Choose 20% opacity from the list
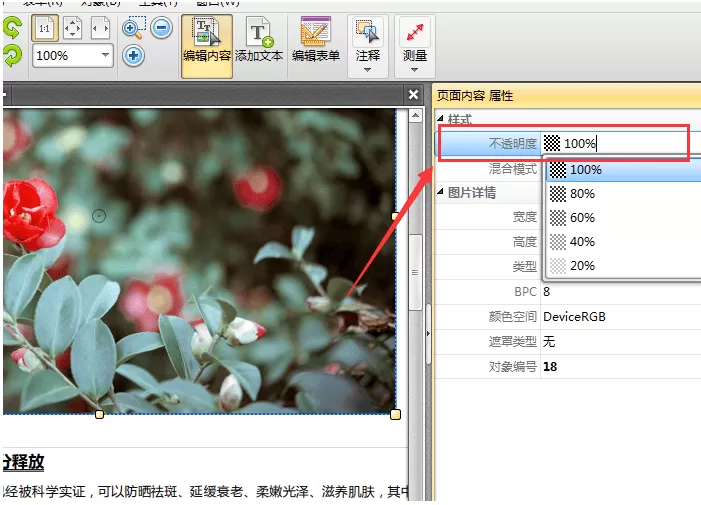This screenshot has height=505, width=701. [x=624, y=266]
